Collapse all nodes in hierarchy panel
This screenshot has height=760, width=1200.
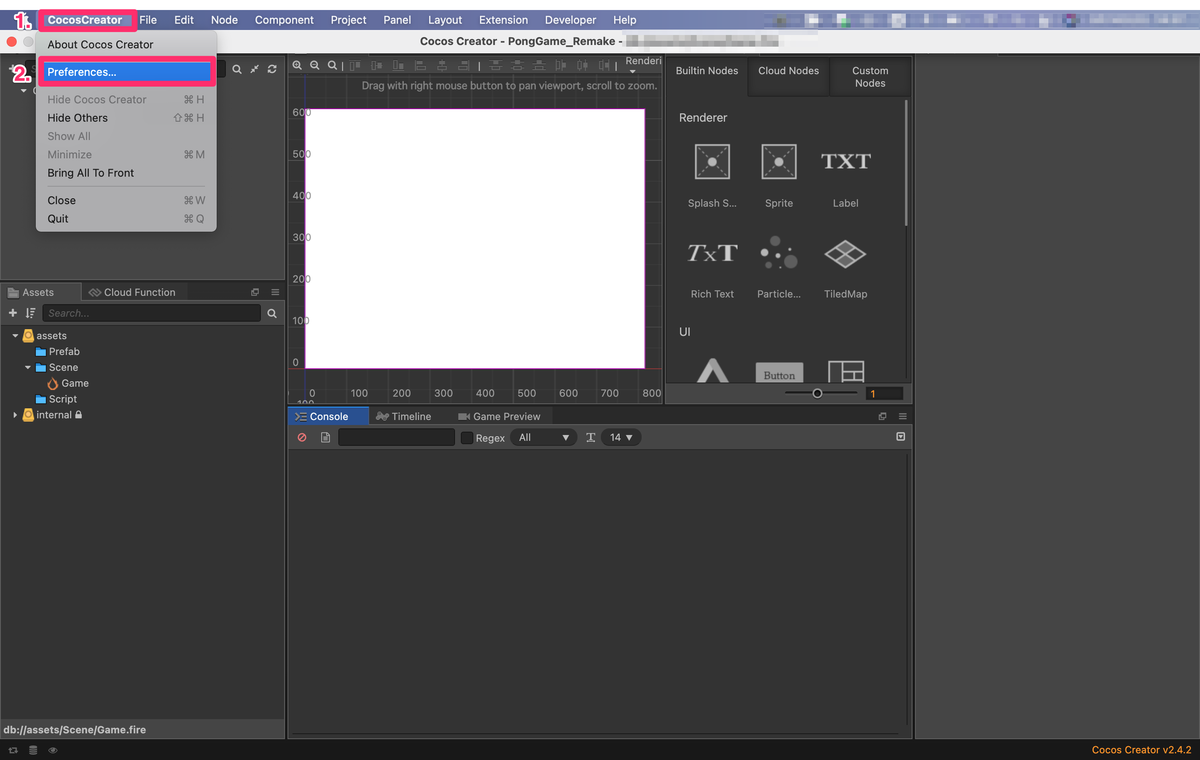(254, 69)
